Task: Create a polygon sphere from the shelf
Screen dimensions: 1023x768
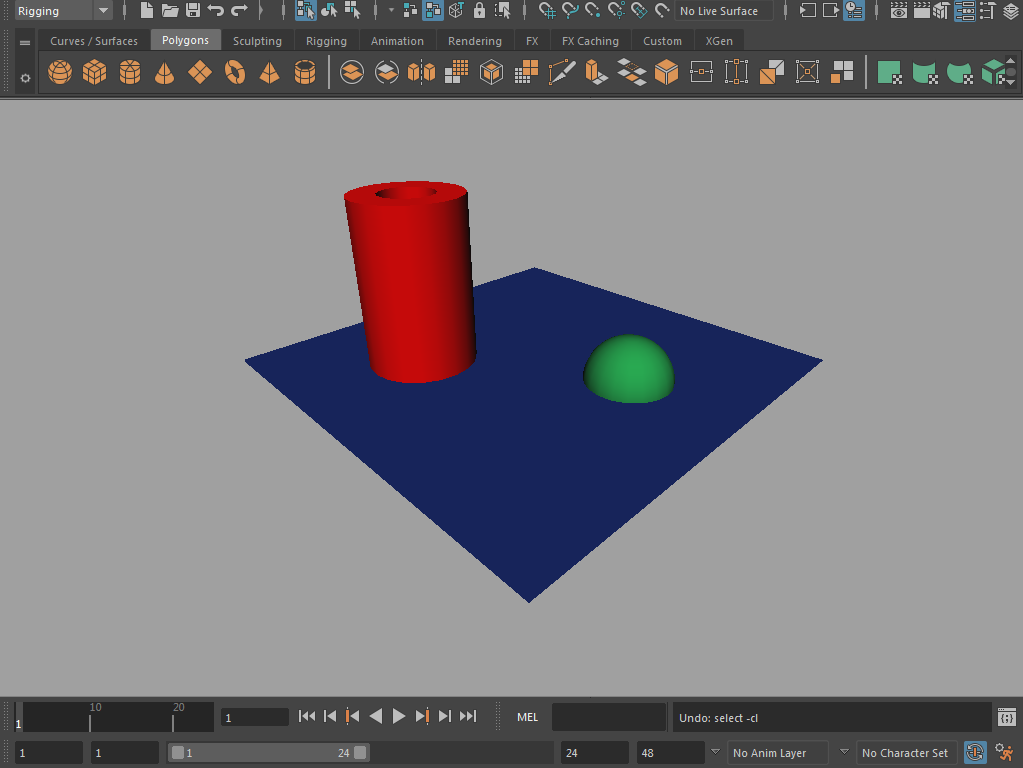Action: [60, 71]
